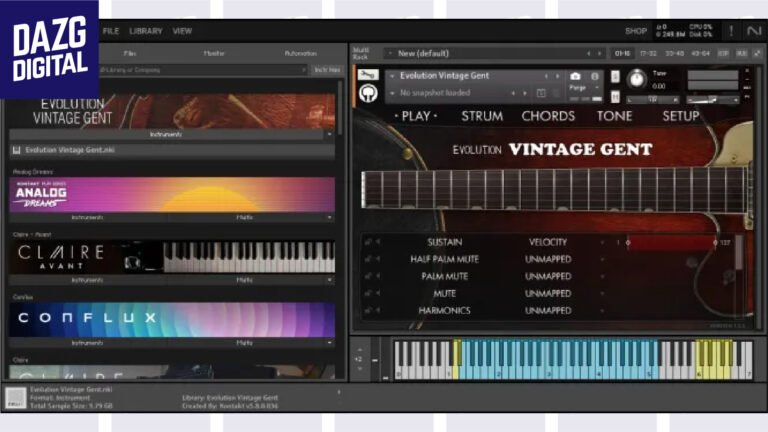Go to previous multi preset arrow

pyautogui.click(x=588, y=53)
